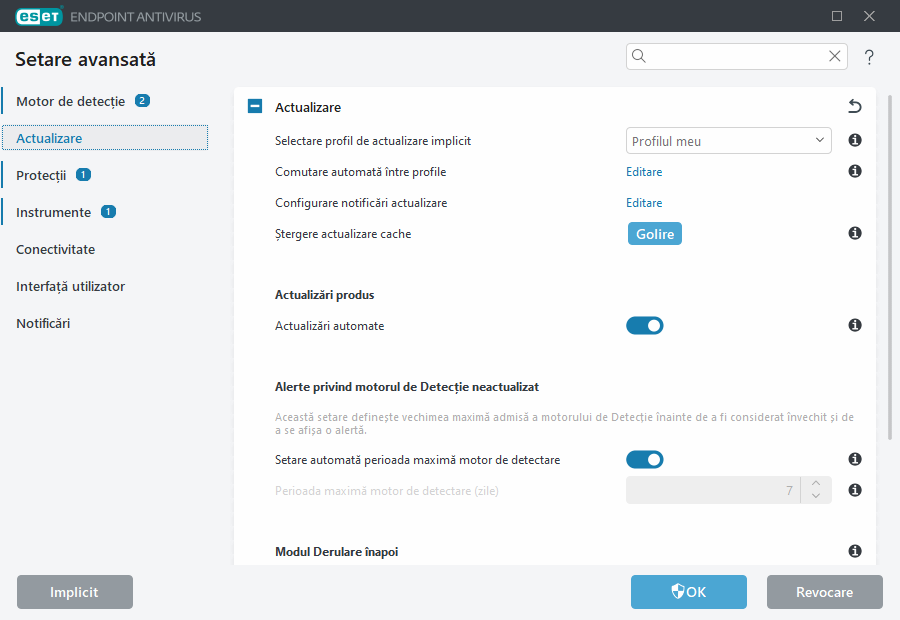Viewport: 900px width, 620px height.
Task: Increase the Perioada maximă value with up arrow
Action: pyautogui.click(x=816, y=484)
